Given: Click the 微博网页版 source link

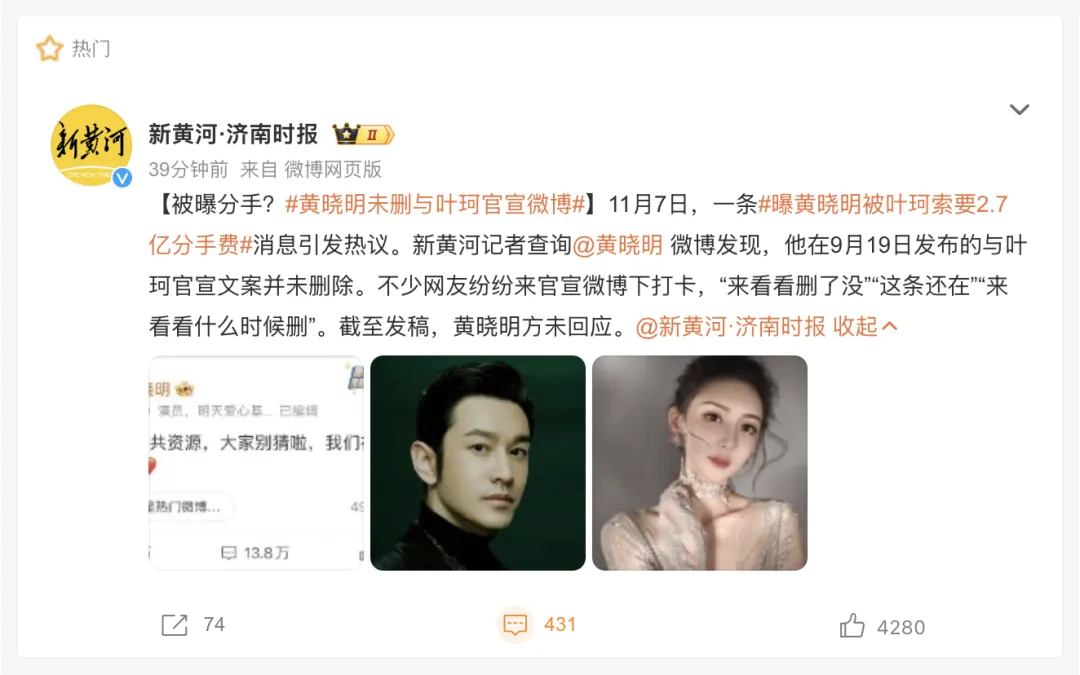Looking at the screenshot, I should coord(333,169).
